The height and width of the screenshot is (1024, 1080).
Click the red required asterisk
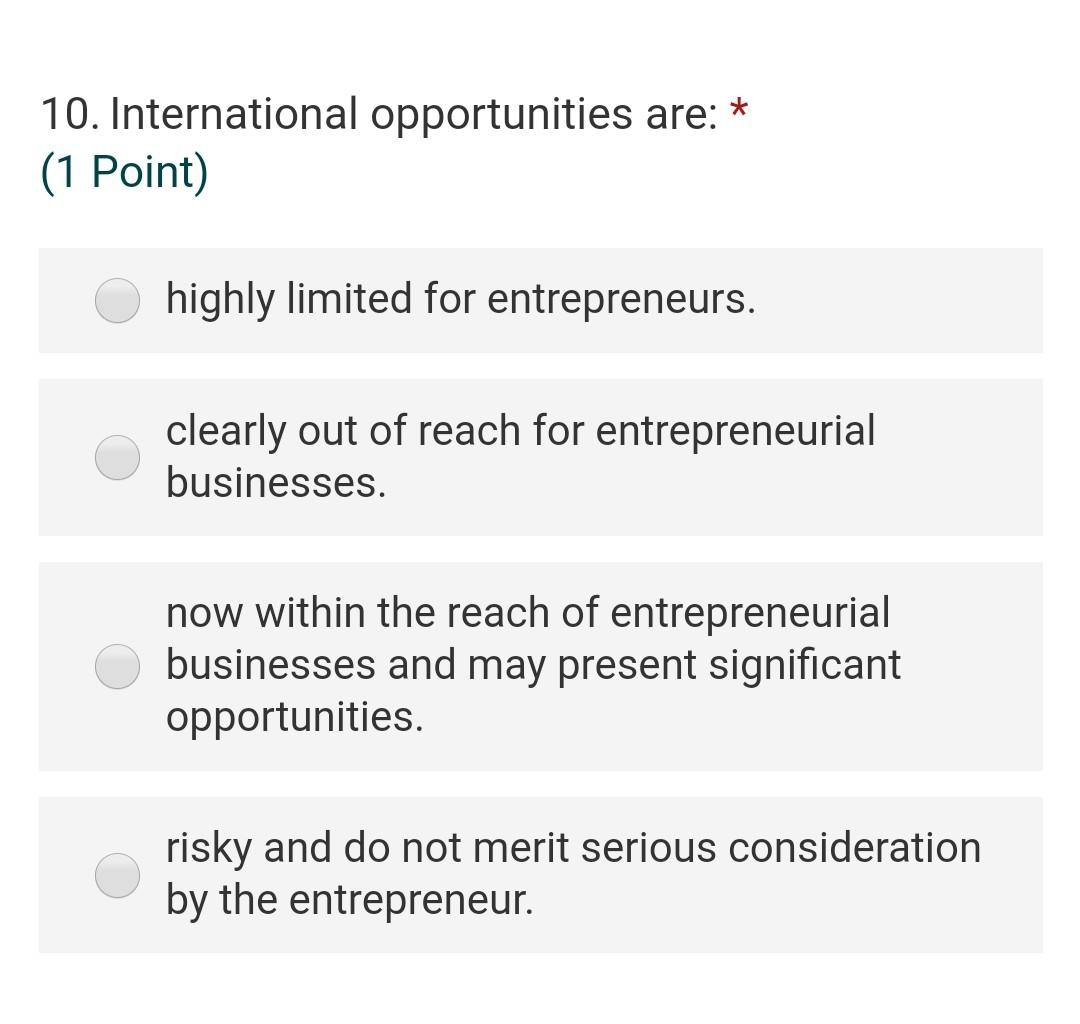pos(737,110)
